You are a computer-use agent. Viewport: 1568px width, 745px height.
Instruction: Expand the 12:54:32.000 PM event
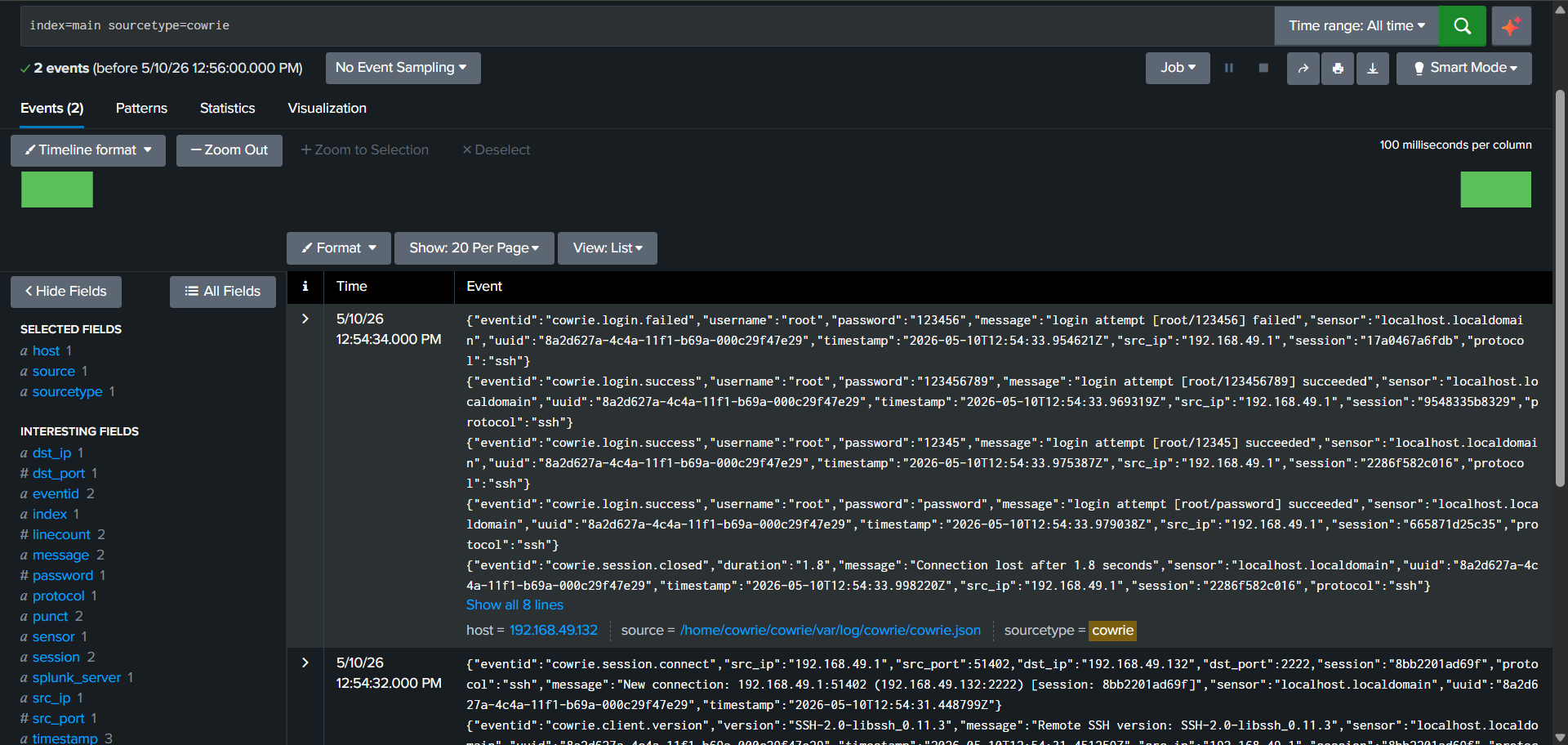pyautogui.click(x=305, y=662)
